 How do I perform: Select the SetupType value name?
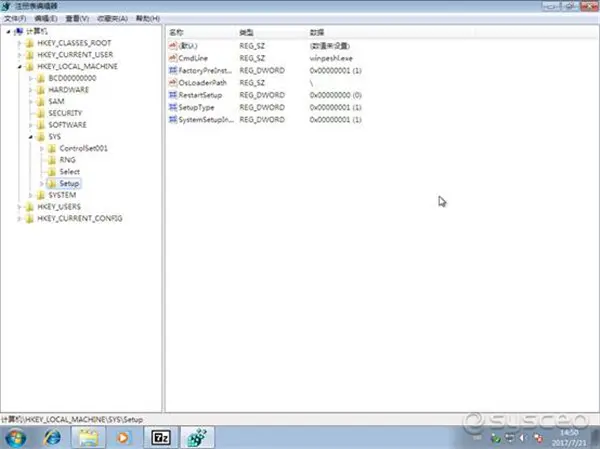point(196,108)
